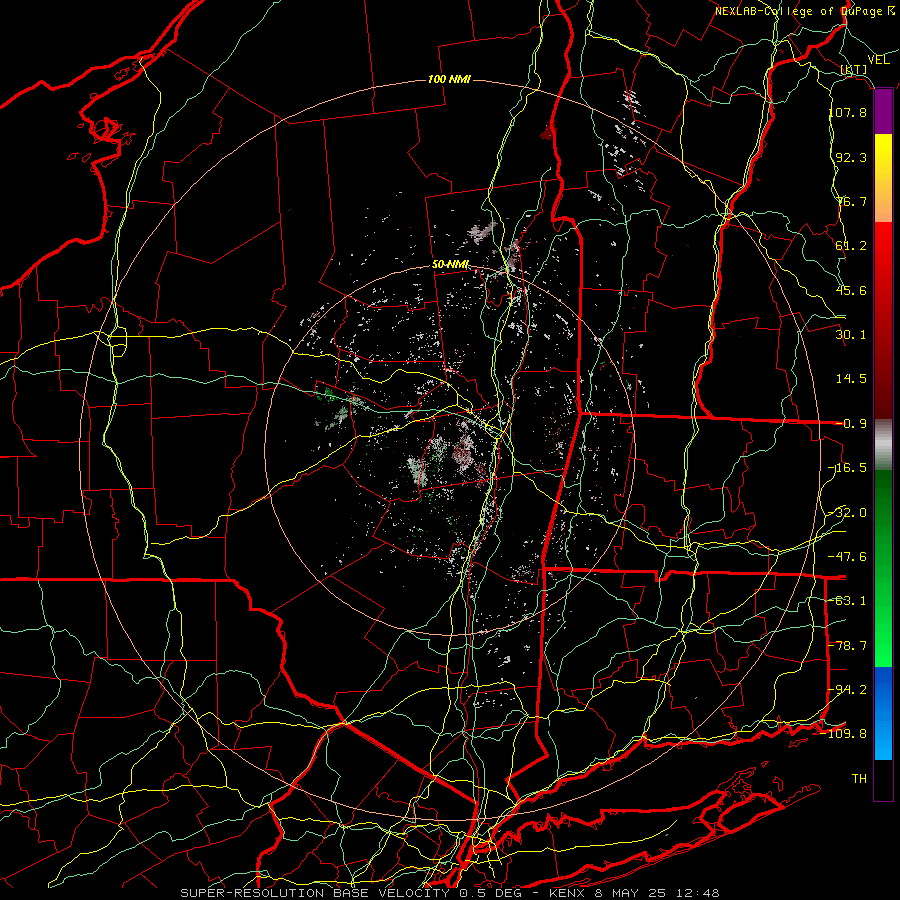Click the 14.5 velocity scale value
900x900 pixels.
pos(851,379)
